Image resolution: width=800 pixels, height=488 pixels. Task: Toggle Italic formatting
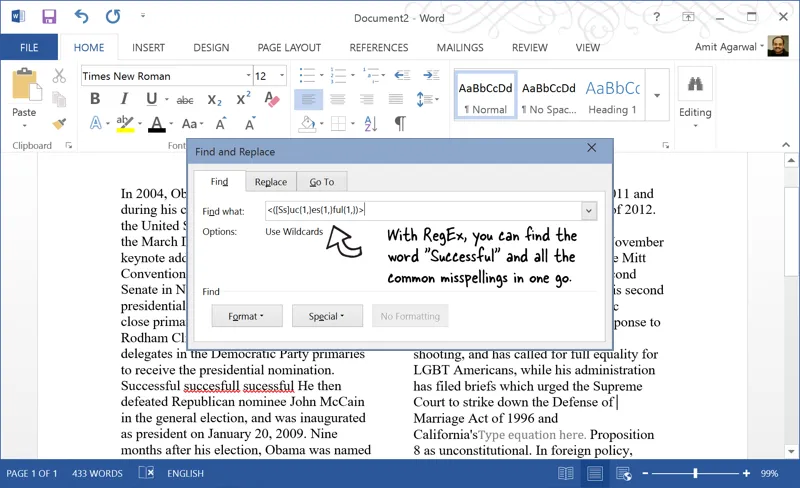124,100
